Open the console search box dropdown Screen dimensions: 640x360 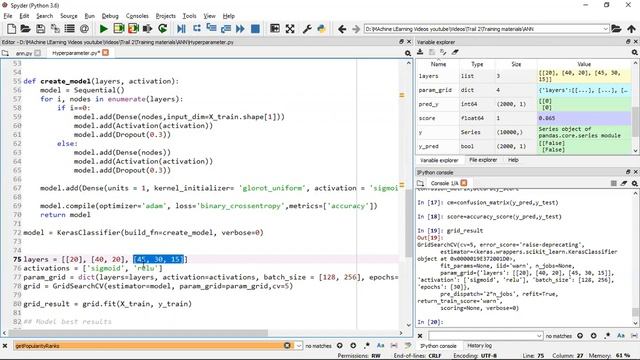tap(539, 336)
